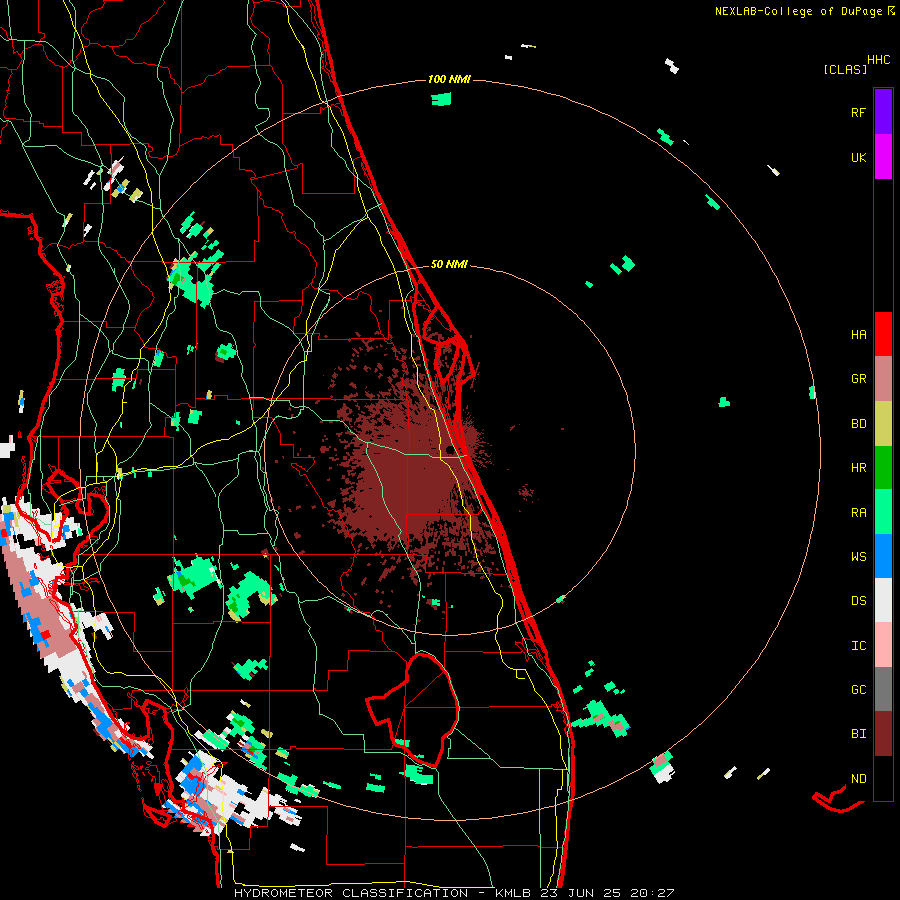
Task: Click the BI legend label
Action: [858, 734]
